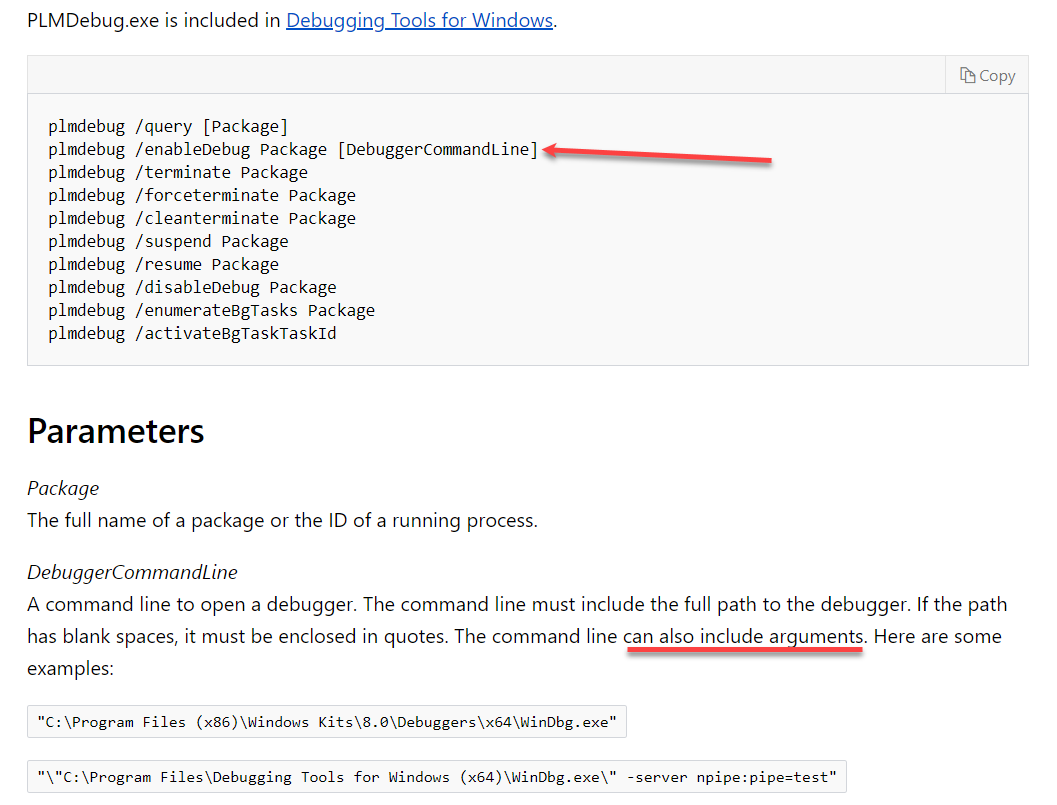Viewport: 1057px width, 805px height.
Task: Select the plmdebug /cleanterminate command line
Action: [x=202, y=219]
